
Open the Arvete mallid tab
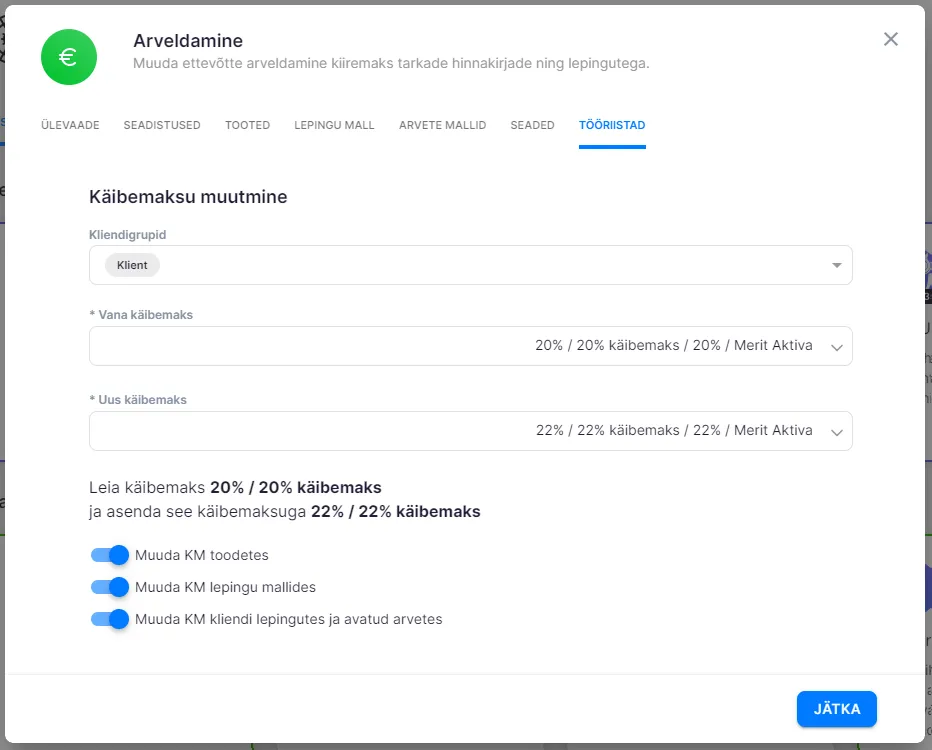[x=442, y=125]
